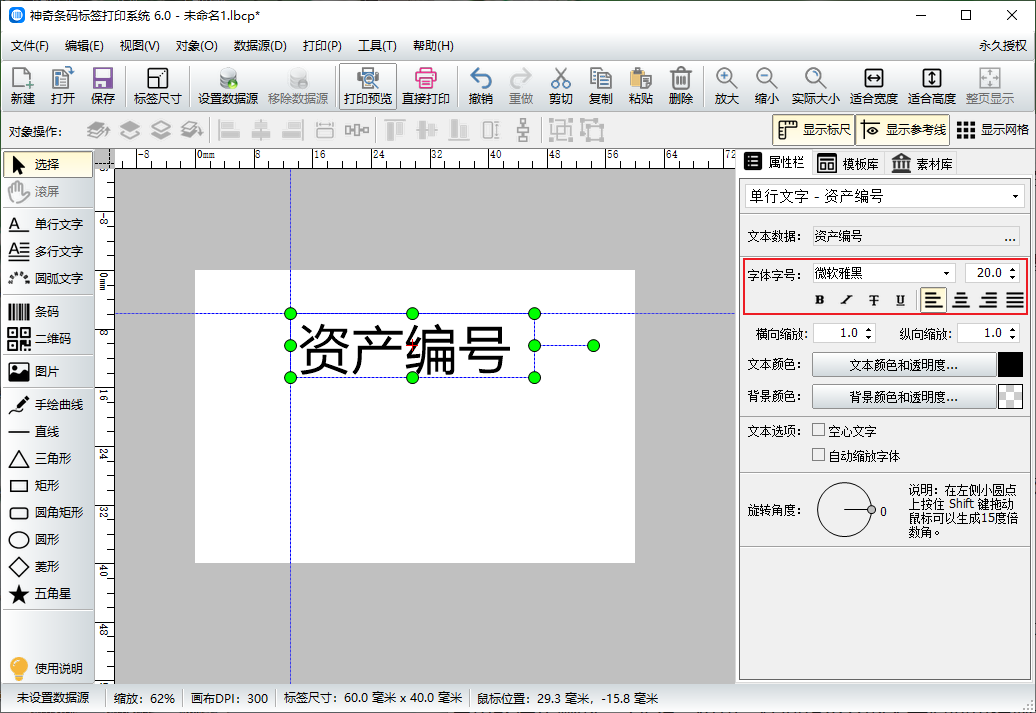Viewport: 1036px width, 713px height.
Task: Select the 圆形 circle tool
Action: [x=47, y=539]
